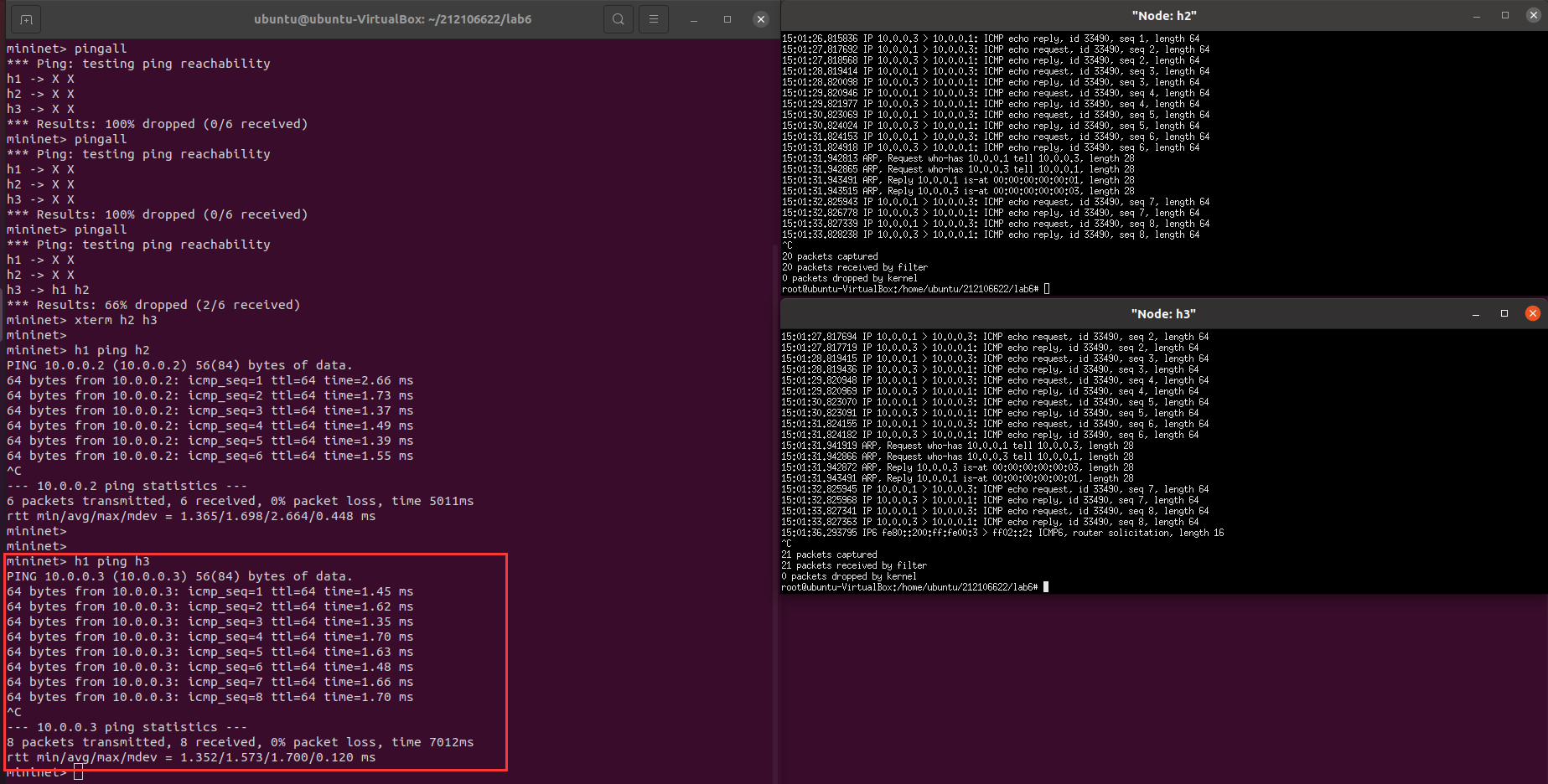
Task: Click "21 packets captured" in the h3 window
Action: tap(829, 554)
